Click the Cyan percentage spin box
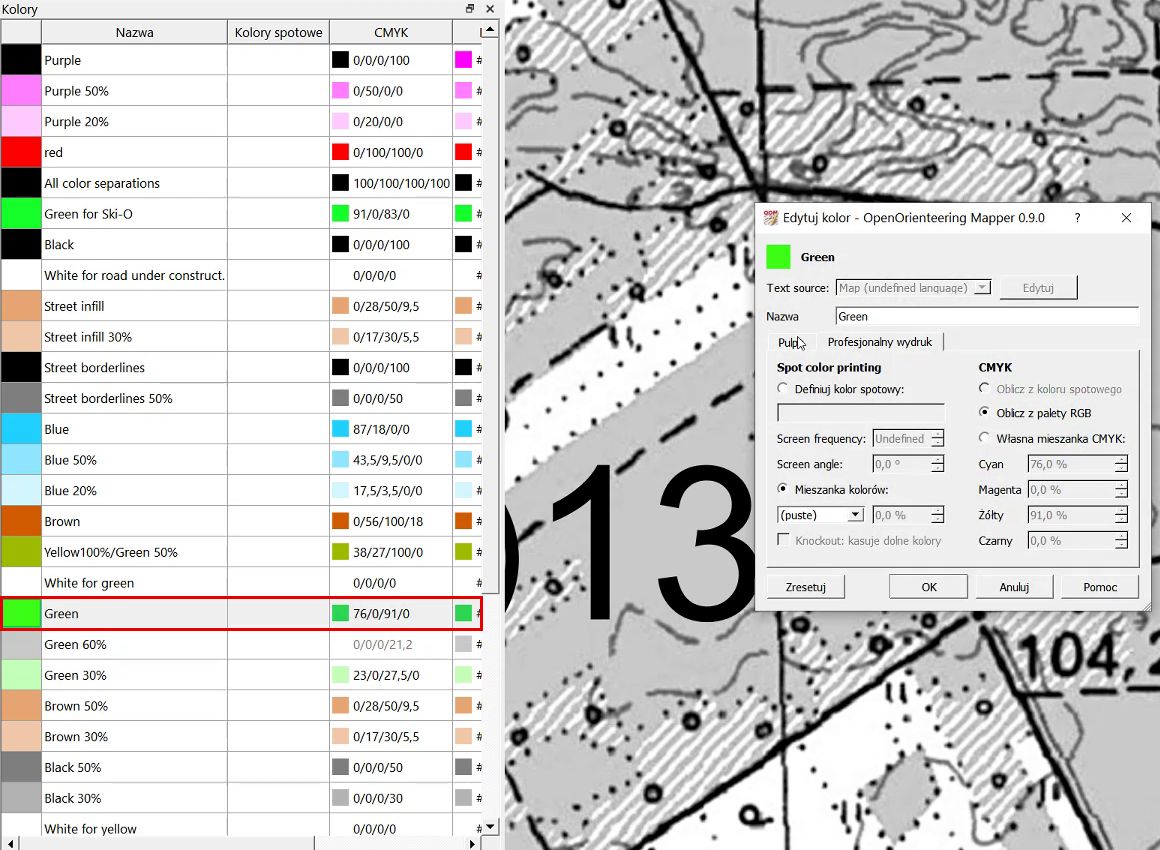Viewport: 1160px width, 850px height. tap(1077, 464)
